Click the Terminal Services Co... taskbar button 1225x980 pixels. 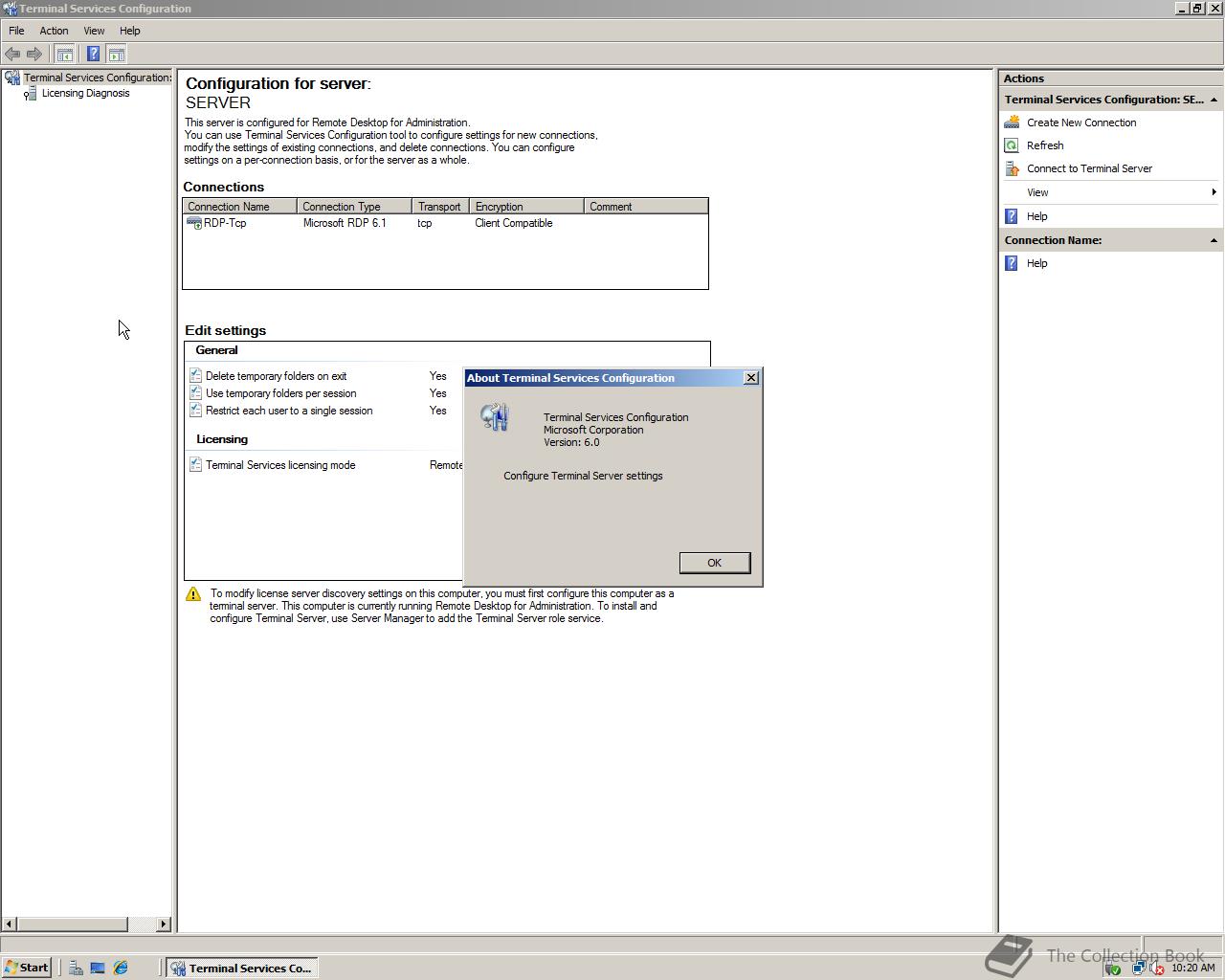coord(242,968)
